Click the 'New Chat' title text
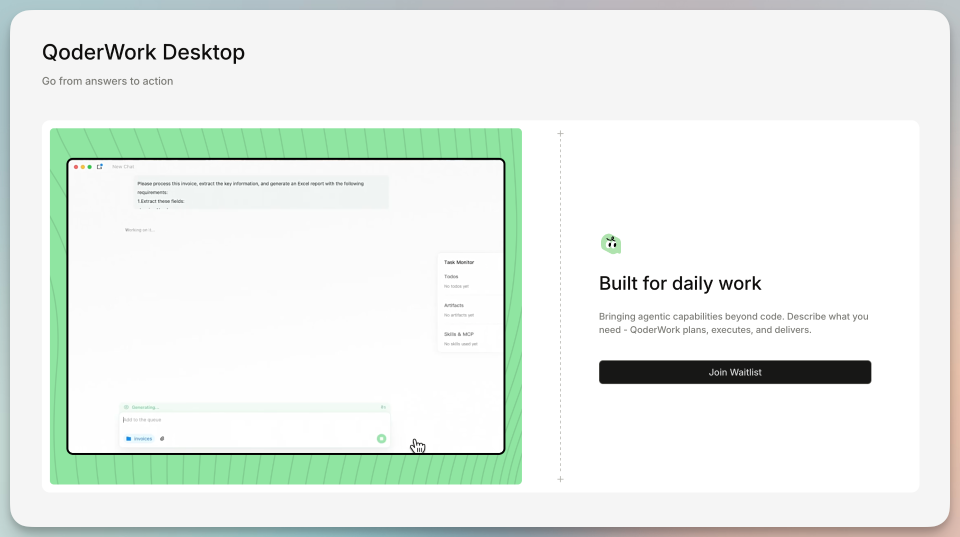The image size is (960, 537). pyautogui.click(x=123, y=167)
